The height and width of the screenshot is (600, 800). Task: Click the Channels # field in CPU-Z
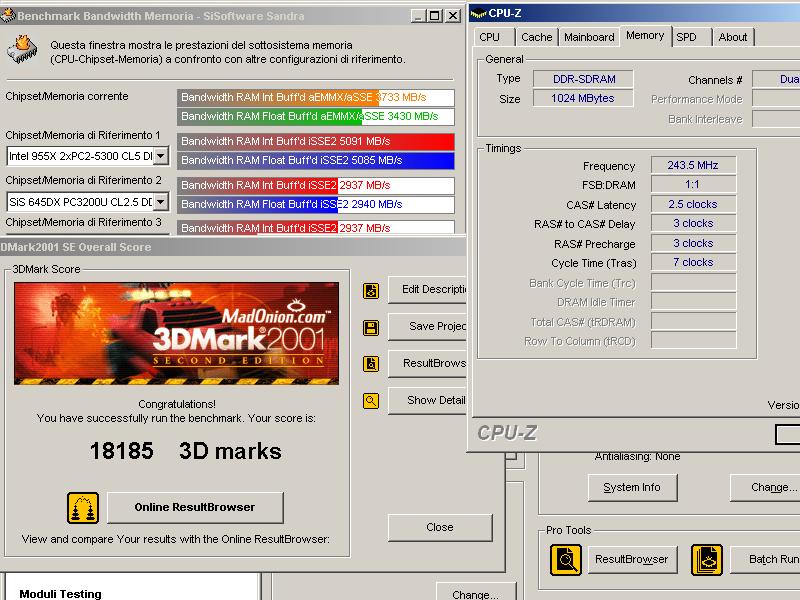[x=776, y=79]
